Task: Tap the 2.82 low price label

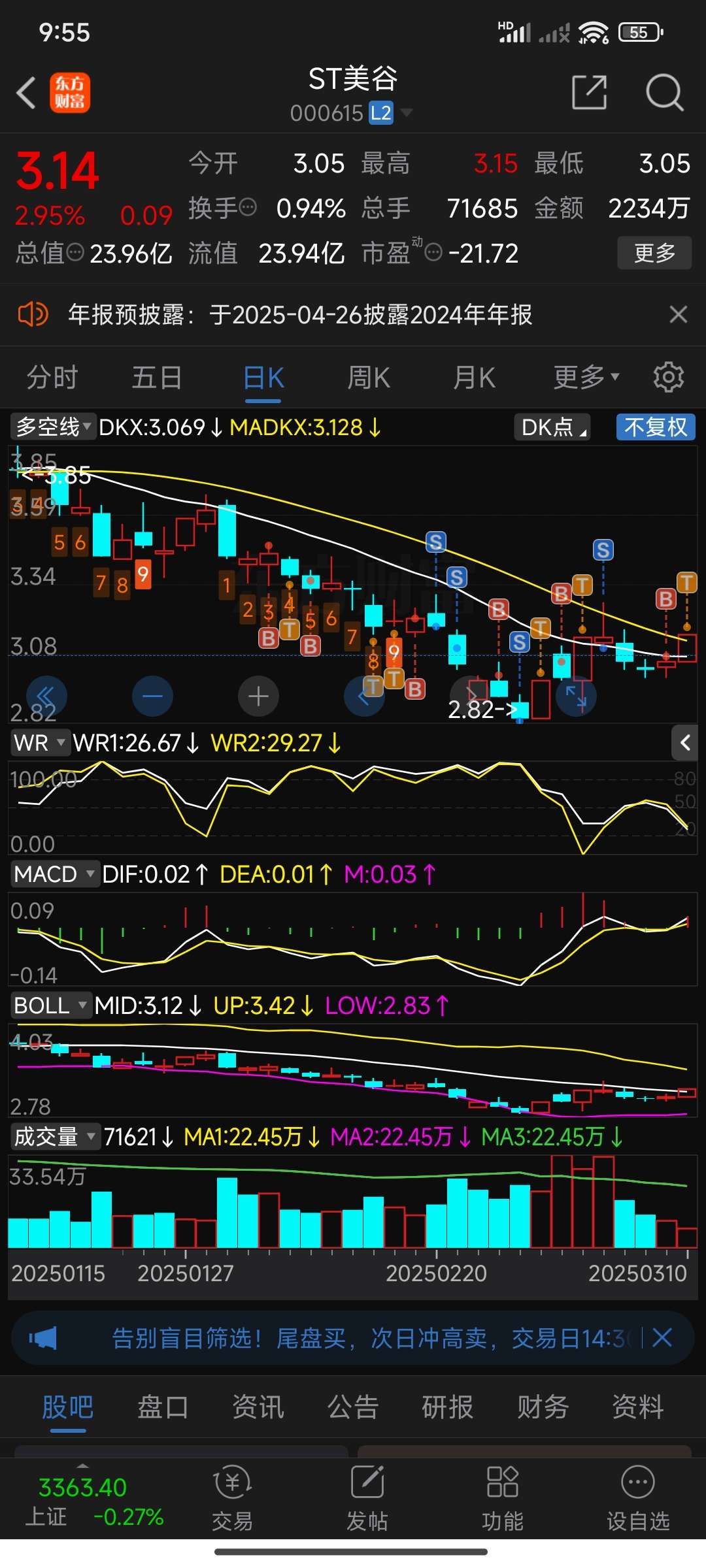Action: pos(482,710)
